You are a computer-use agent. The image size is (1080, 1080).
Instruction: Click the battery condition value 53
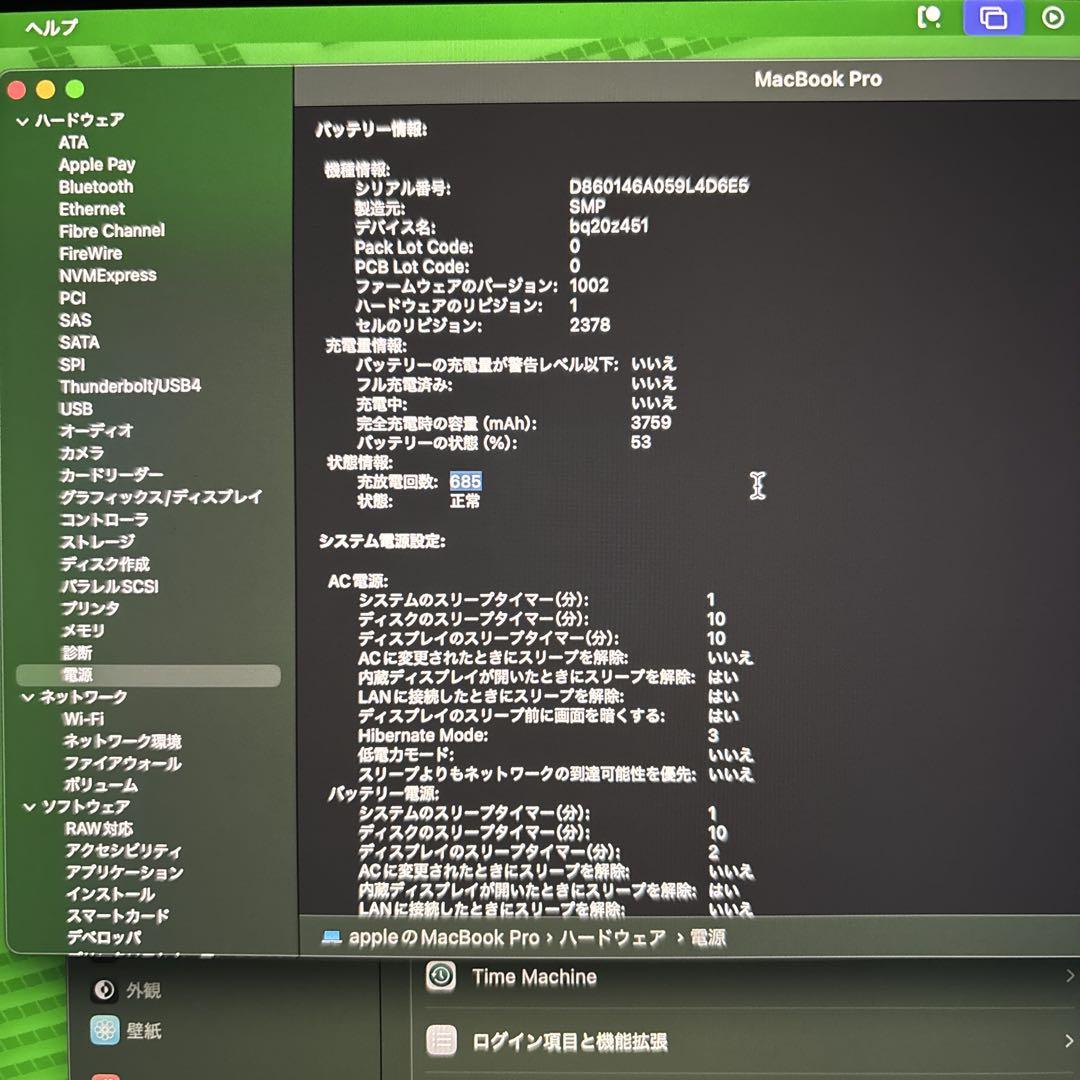(640, 442)
